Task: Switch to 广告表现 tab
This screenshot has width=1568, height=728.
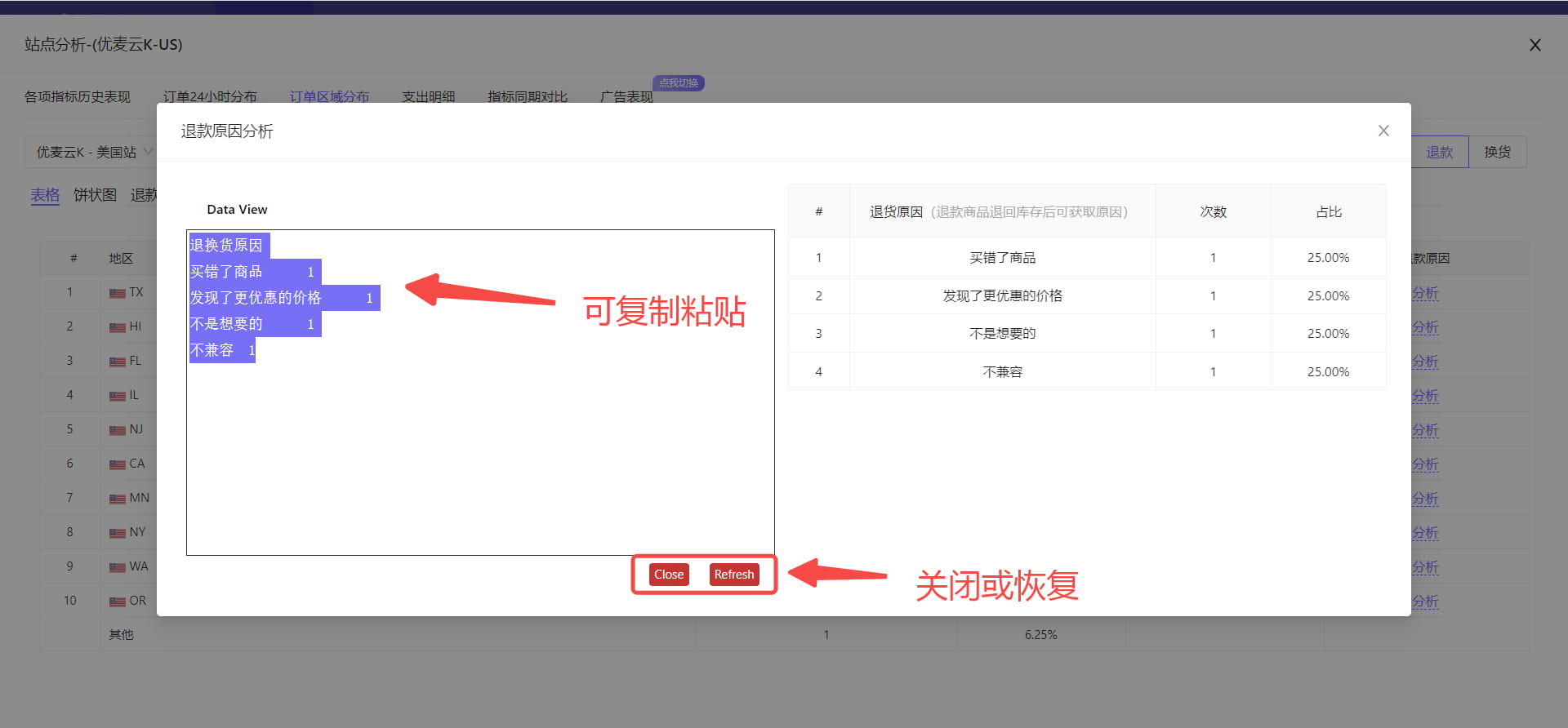Action: (x=626, y=96)
